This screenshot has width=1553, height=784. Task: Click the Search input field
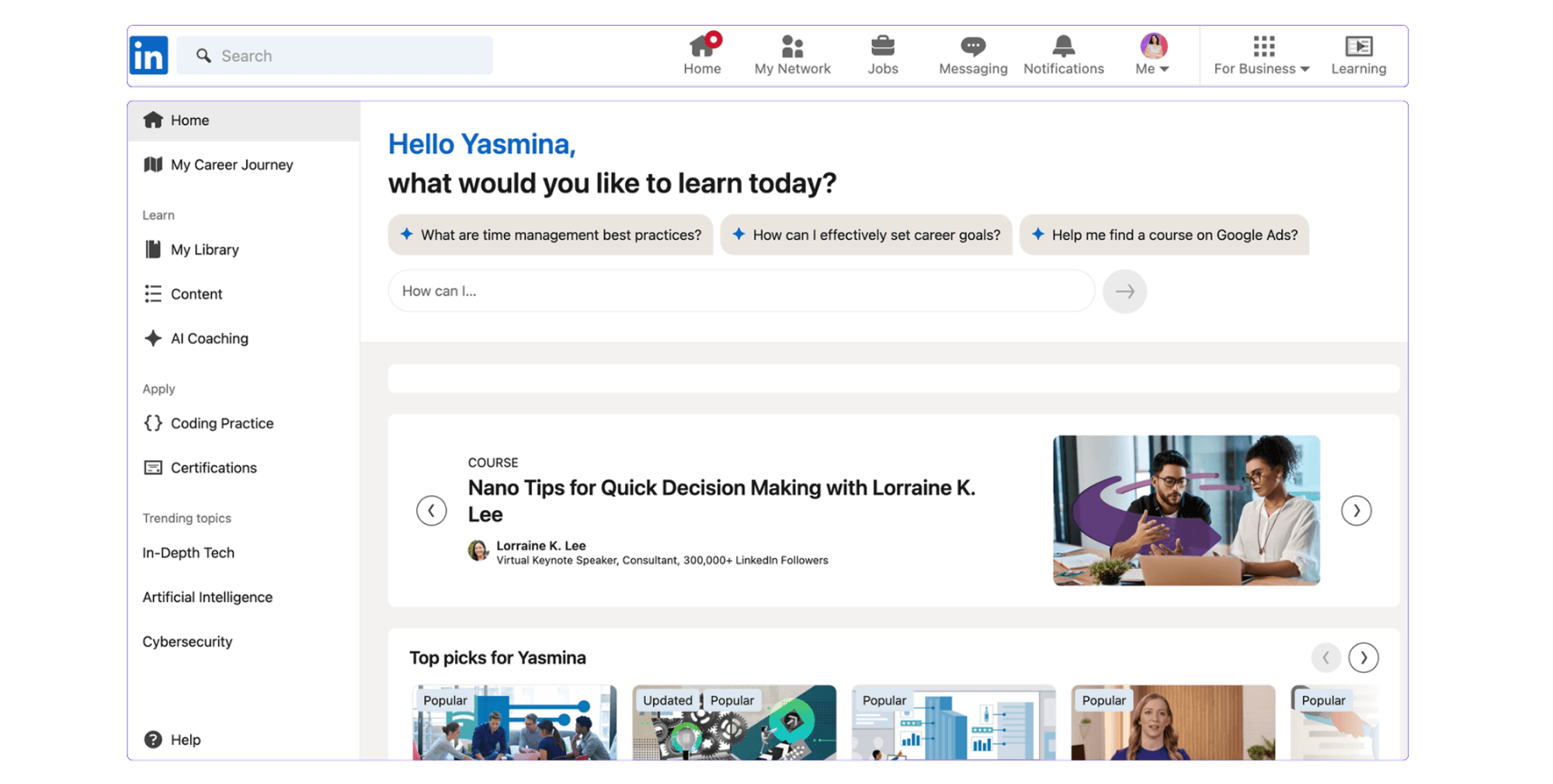[335, 56]
